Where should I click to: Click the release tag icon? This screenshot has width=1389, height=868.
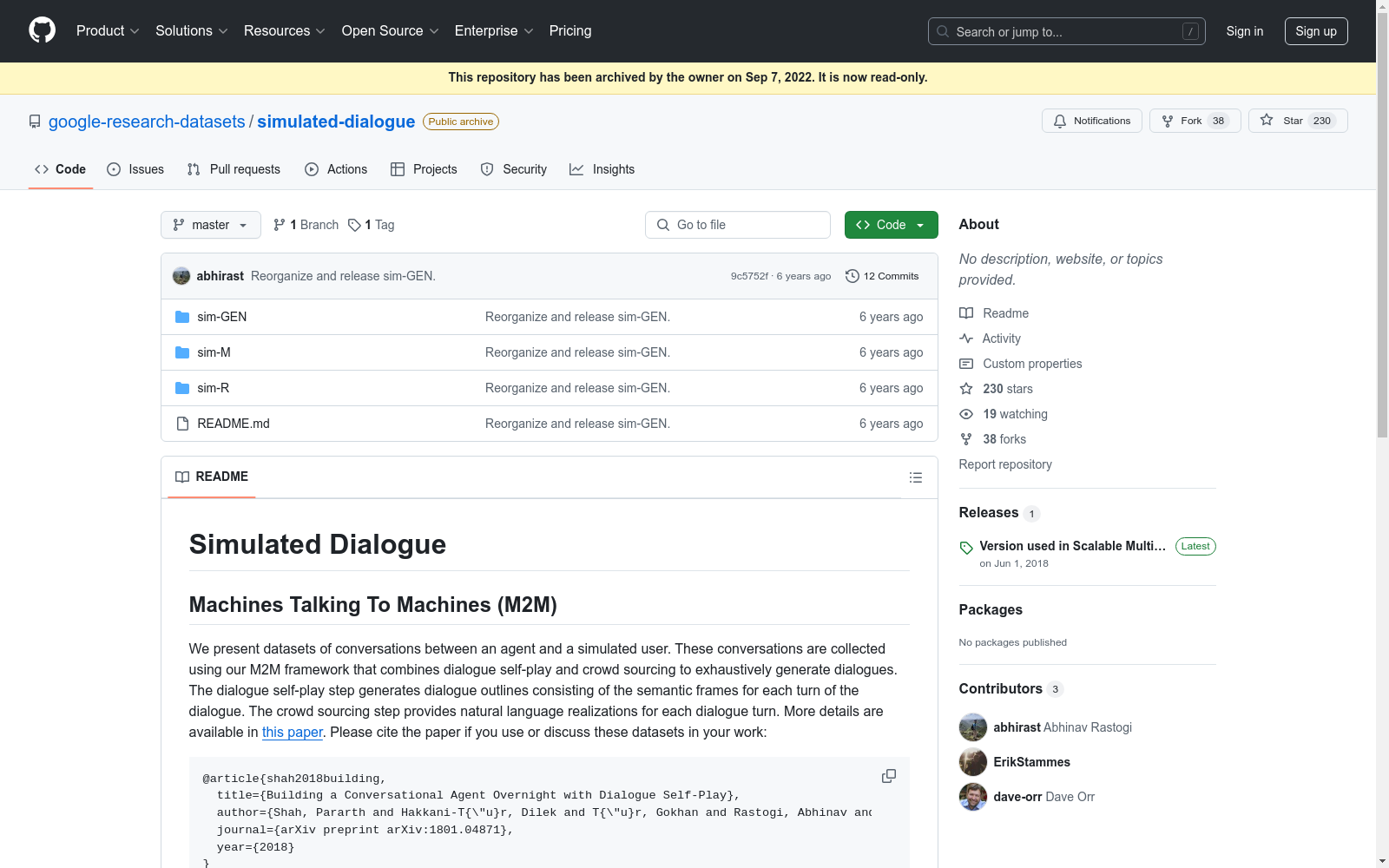pyautogui.click(x=966, y=548)
